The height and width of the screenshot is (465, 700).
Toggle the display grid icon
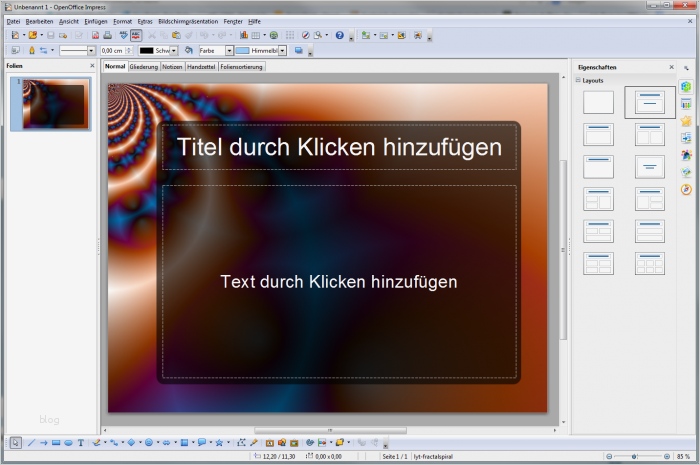point(290,35)
